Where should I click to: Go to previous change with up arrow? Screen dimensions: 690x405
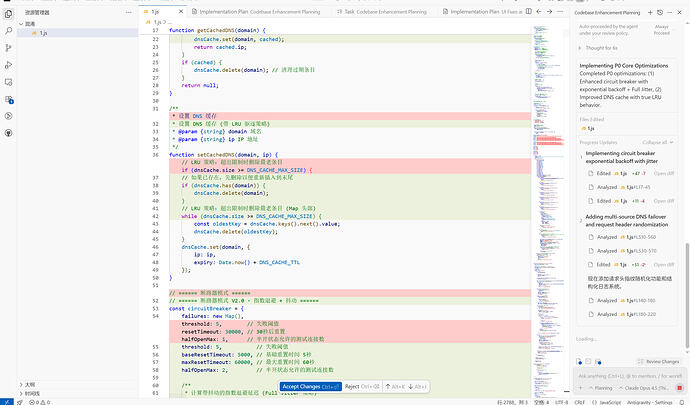(395, 387)
